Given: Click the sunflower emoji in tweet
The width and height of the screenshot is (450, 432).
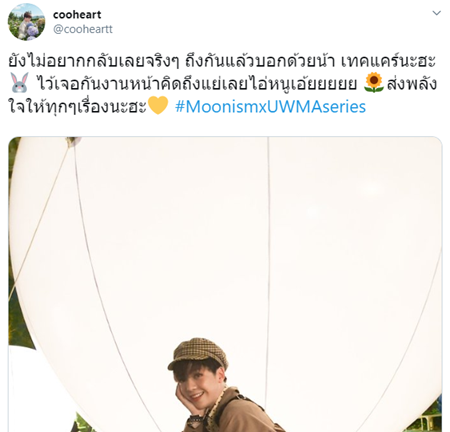Looking at the screenshot, I should pos(374,83).
